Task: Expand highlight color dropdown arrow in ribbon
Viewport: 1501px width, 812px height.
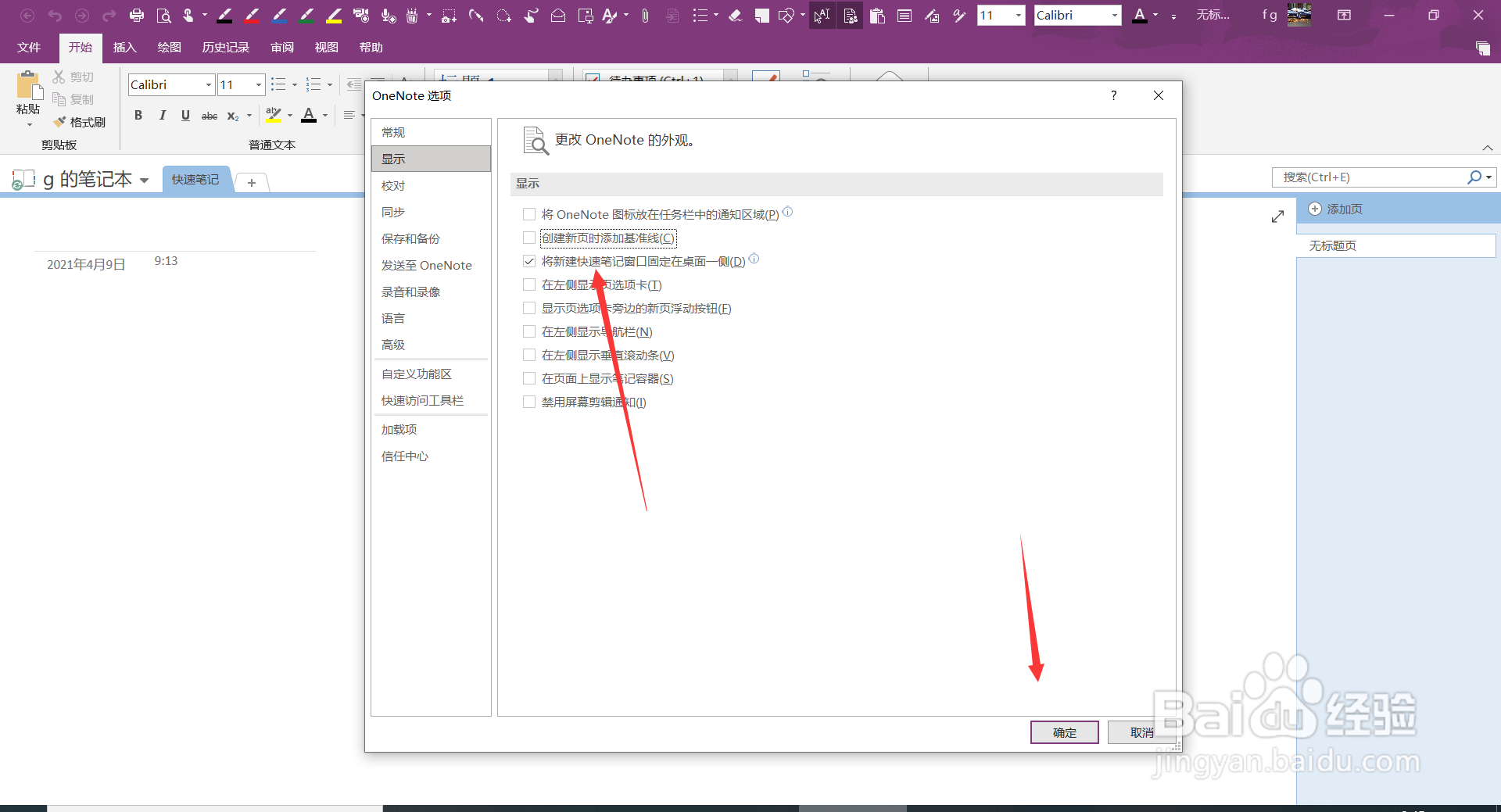Action: click(x=290, y=116)
